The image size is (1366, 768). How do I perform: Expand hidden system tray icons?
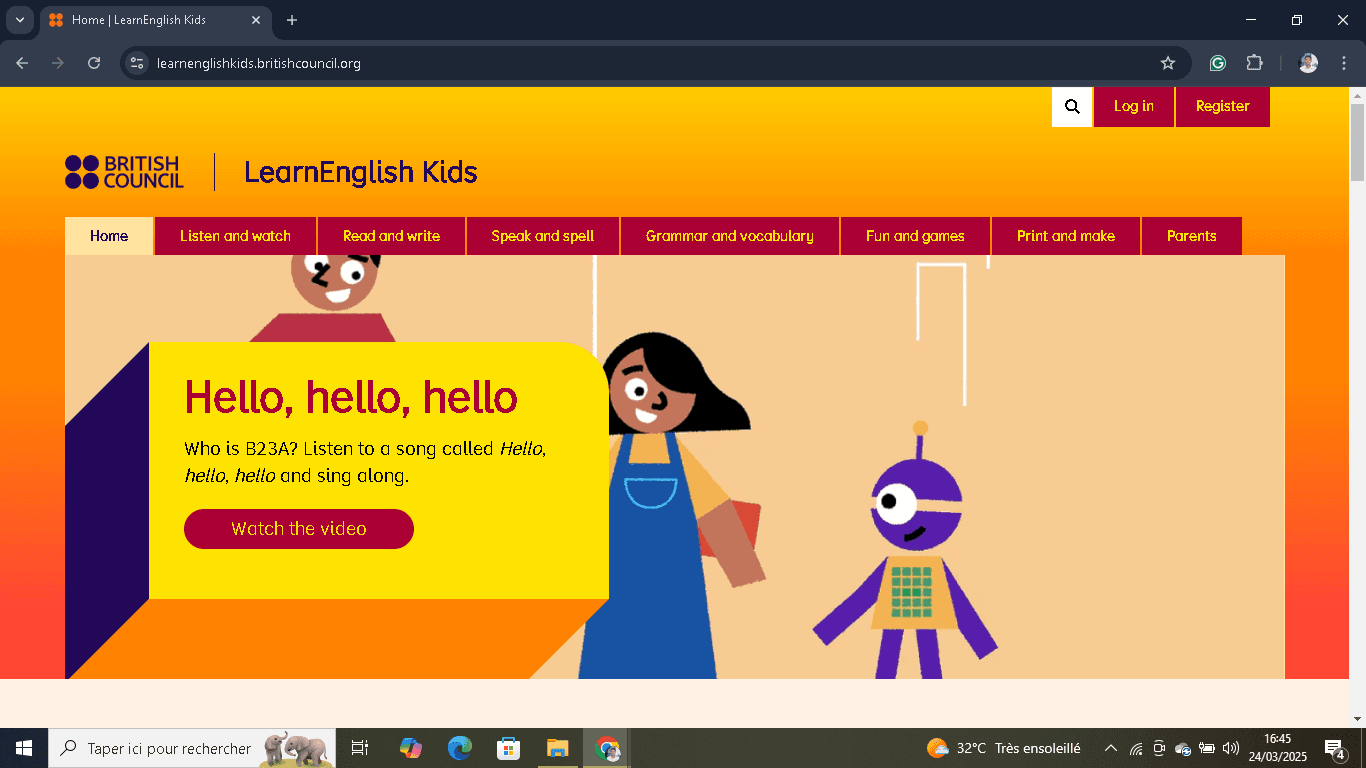[1110, 747]
